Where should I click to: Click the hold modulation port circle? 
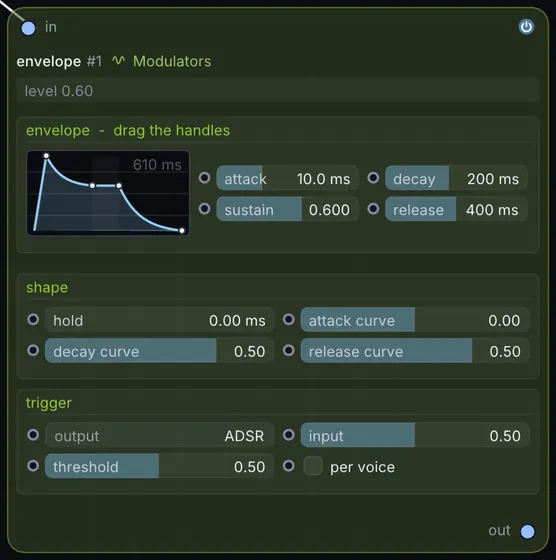click(x=33, y=319)
